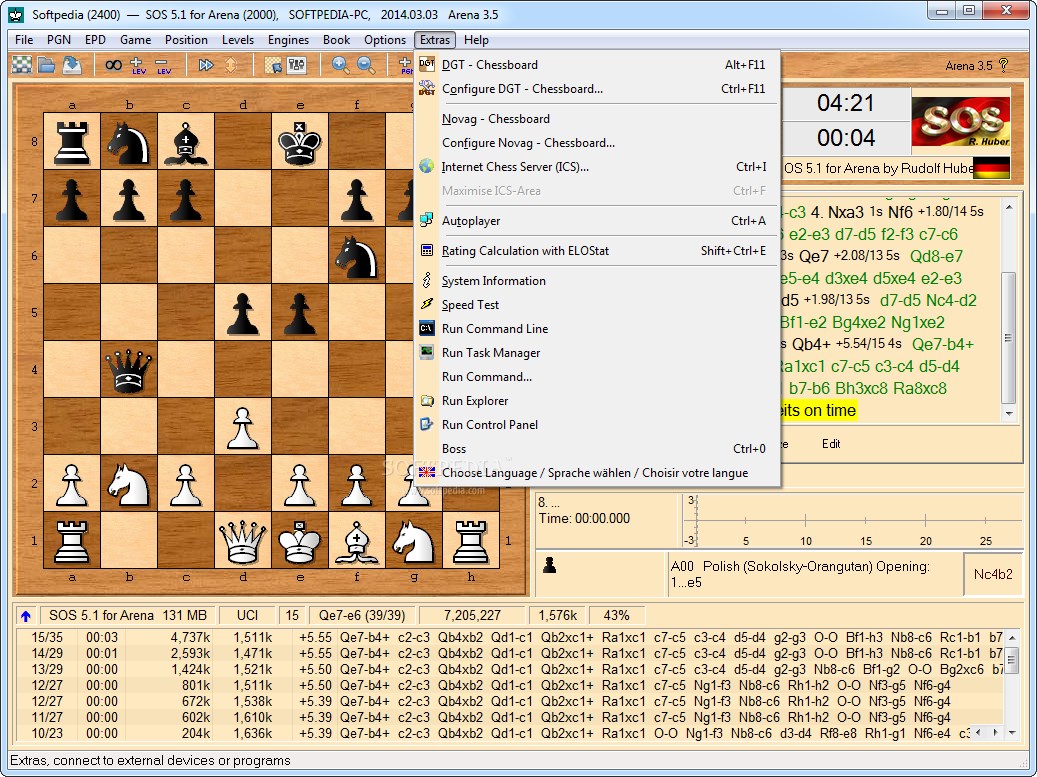This screenshot has width=1037, height=777.
Task: Click the analysis horizontal scroll right arrow
Action: coord(996,733)
